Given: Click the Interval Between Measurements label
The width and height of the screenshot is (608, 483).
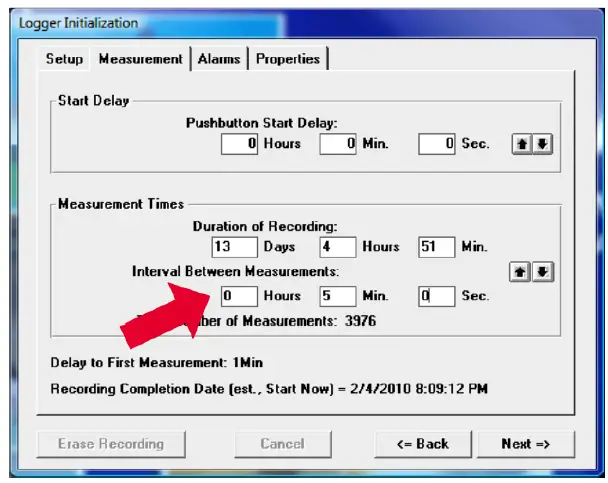Looking at the screenshot, I should [235, 271].
